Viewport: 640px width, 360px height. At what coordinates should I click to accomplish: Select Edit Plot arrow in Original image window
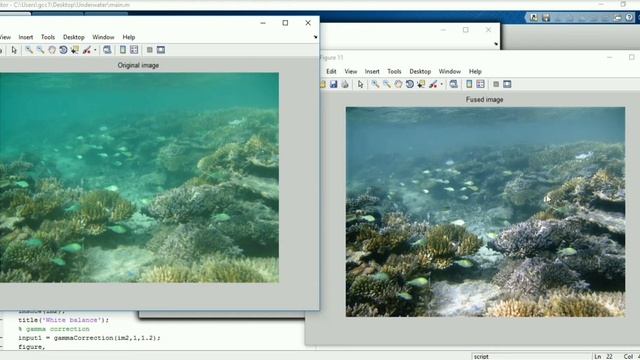pos(14,50)
